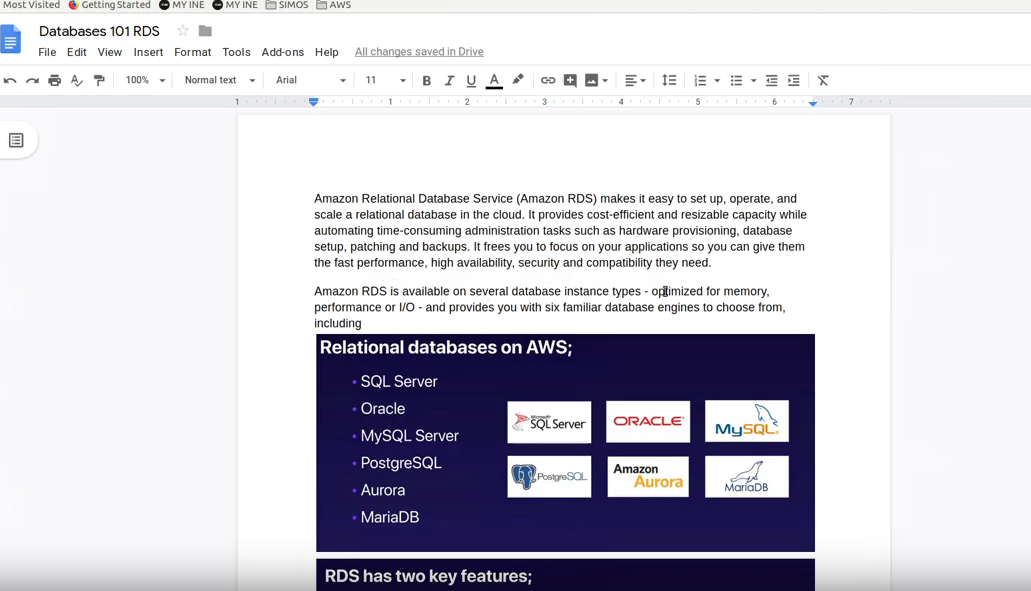Apply a numbered list
The image size is (1031, 591).
(x=700, y=80)
